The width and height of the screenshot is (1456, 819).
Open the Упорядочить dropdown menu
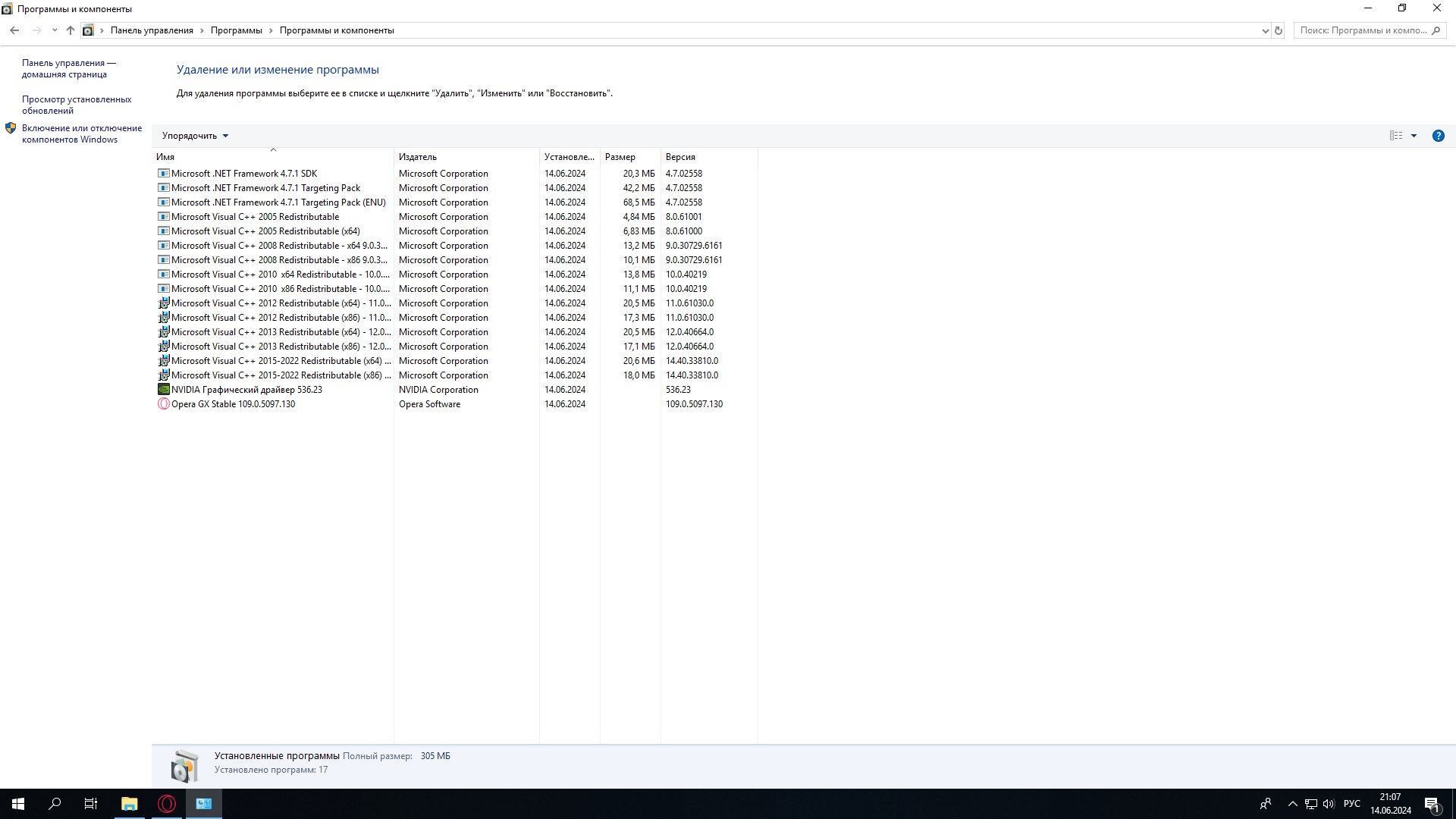pos(195,136)
